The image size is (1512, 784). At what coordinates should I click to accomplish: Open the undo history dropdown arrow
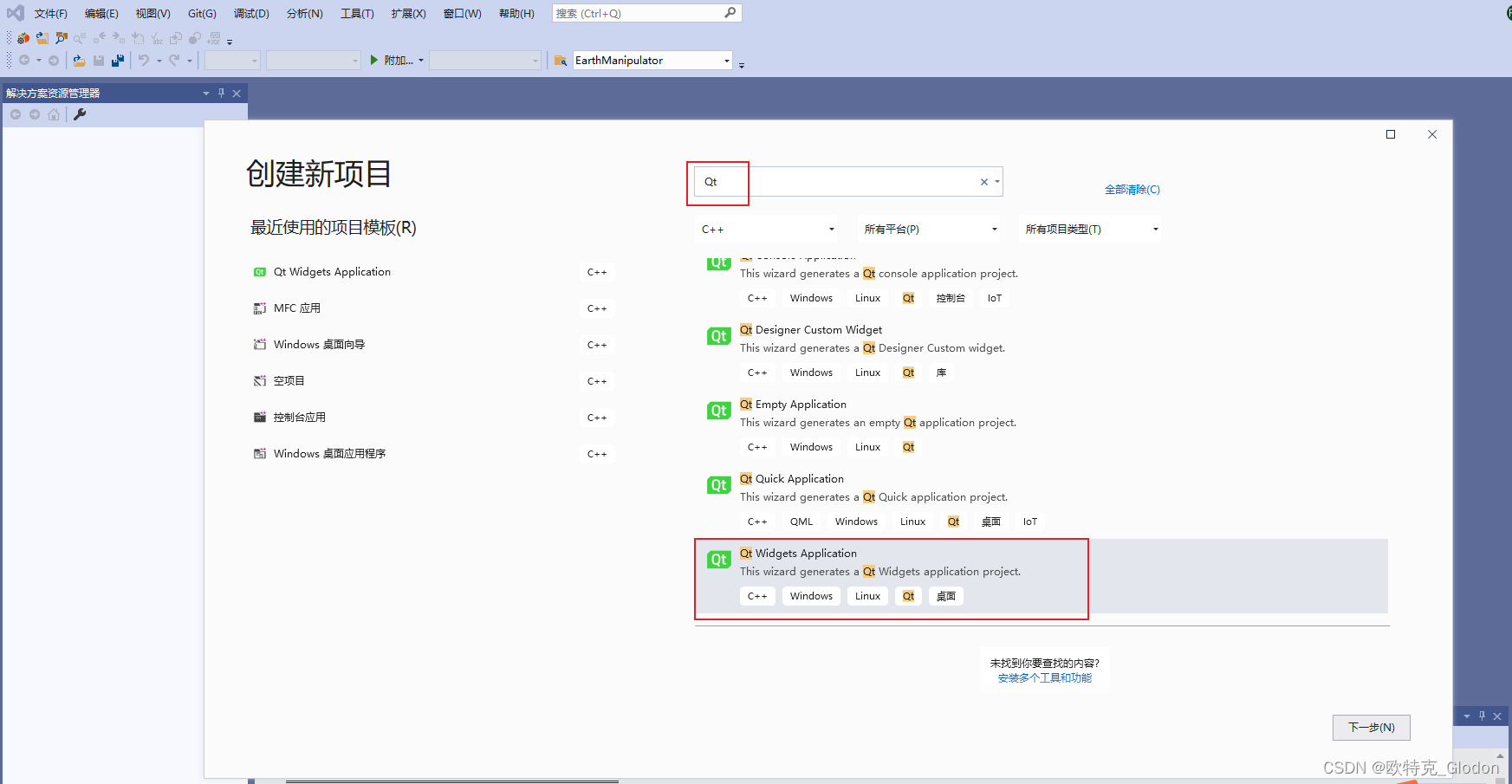click(x=159, y=61)
